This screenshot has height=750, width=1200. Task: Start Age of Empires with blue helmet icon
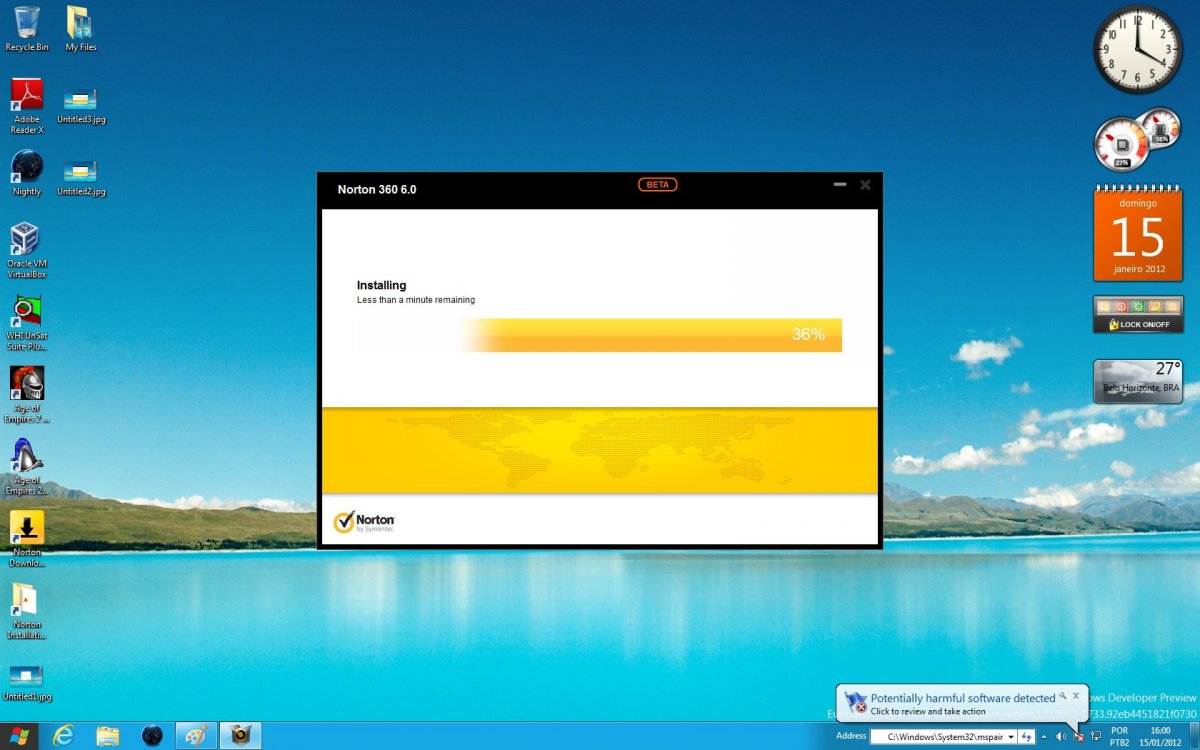27,468
